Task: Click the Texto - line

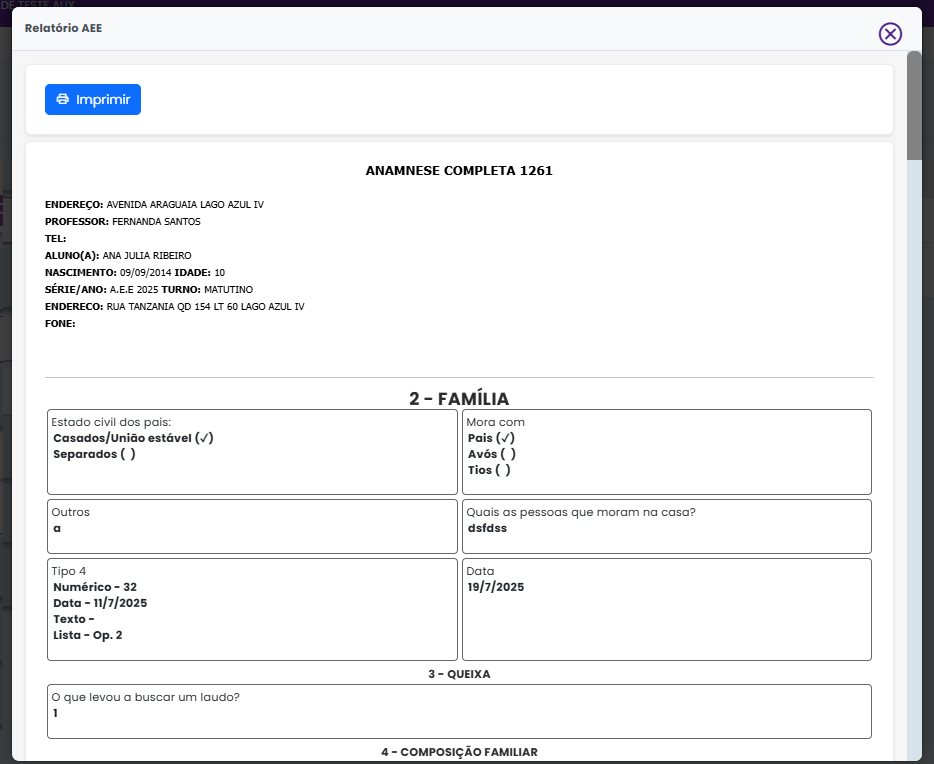Action: [74, 619]
